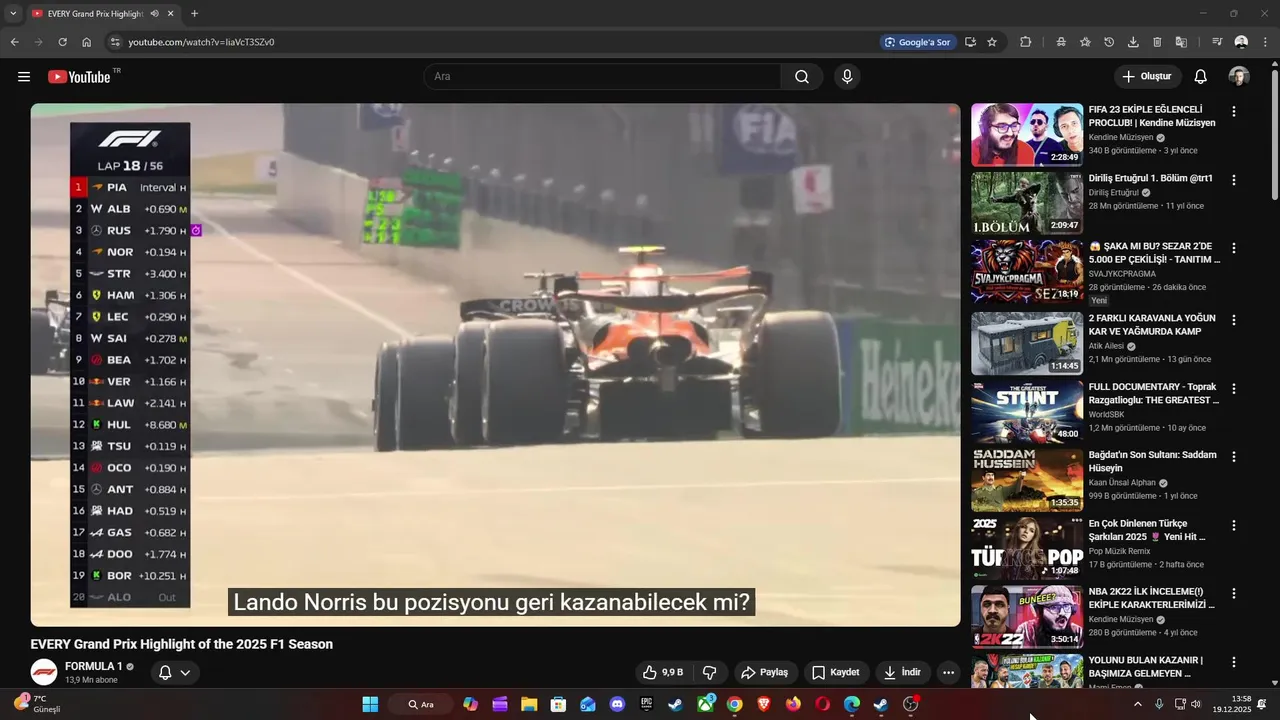Screen dimensions: 1280x720
Task: Show hidden system tray icons chevron
Action: click(x=1137, y=704)
